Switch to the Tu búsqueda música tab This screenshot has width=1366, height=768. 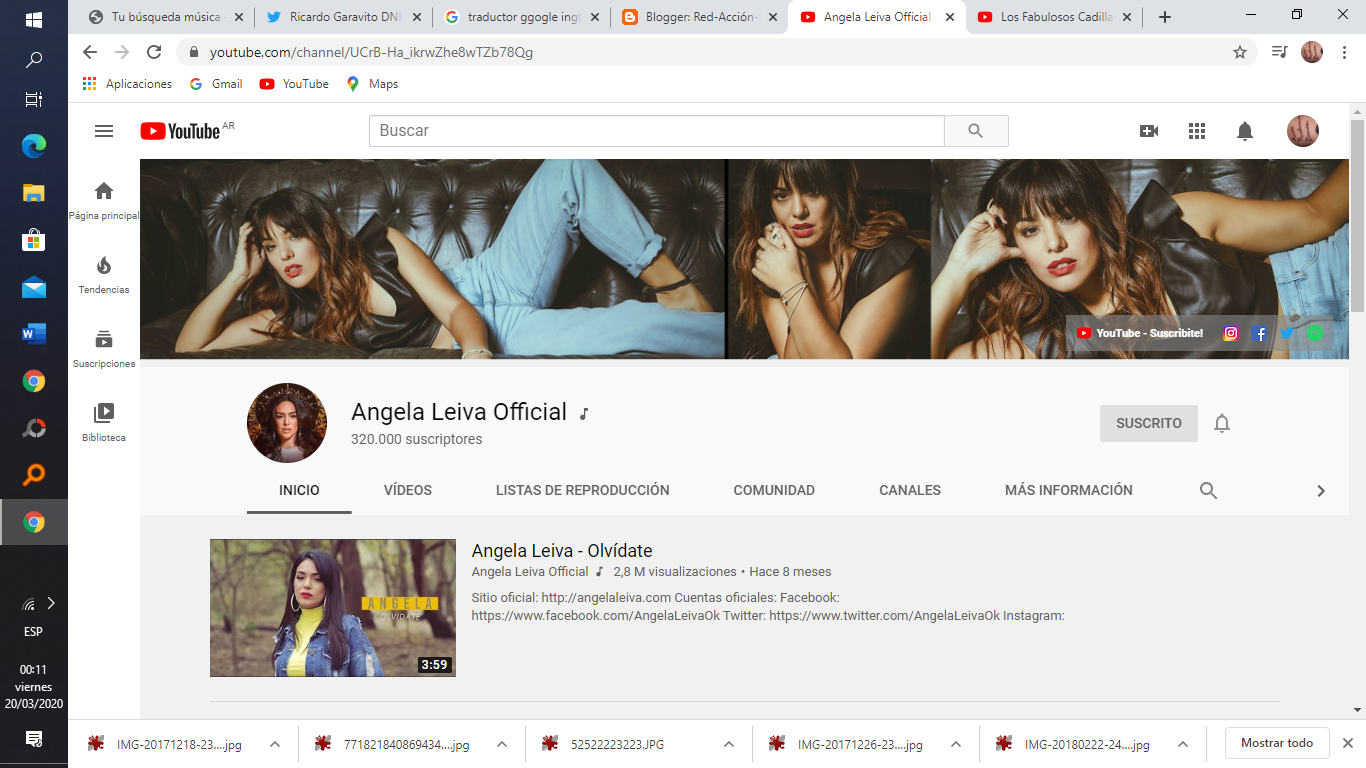pyautogui.click(x=165, y=17)
